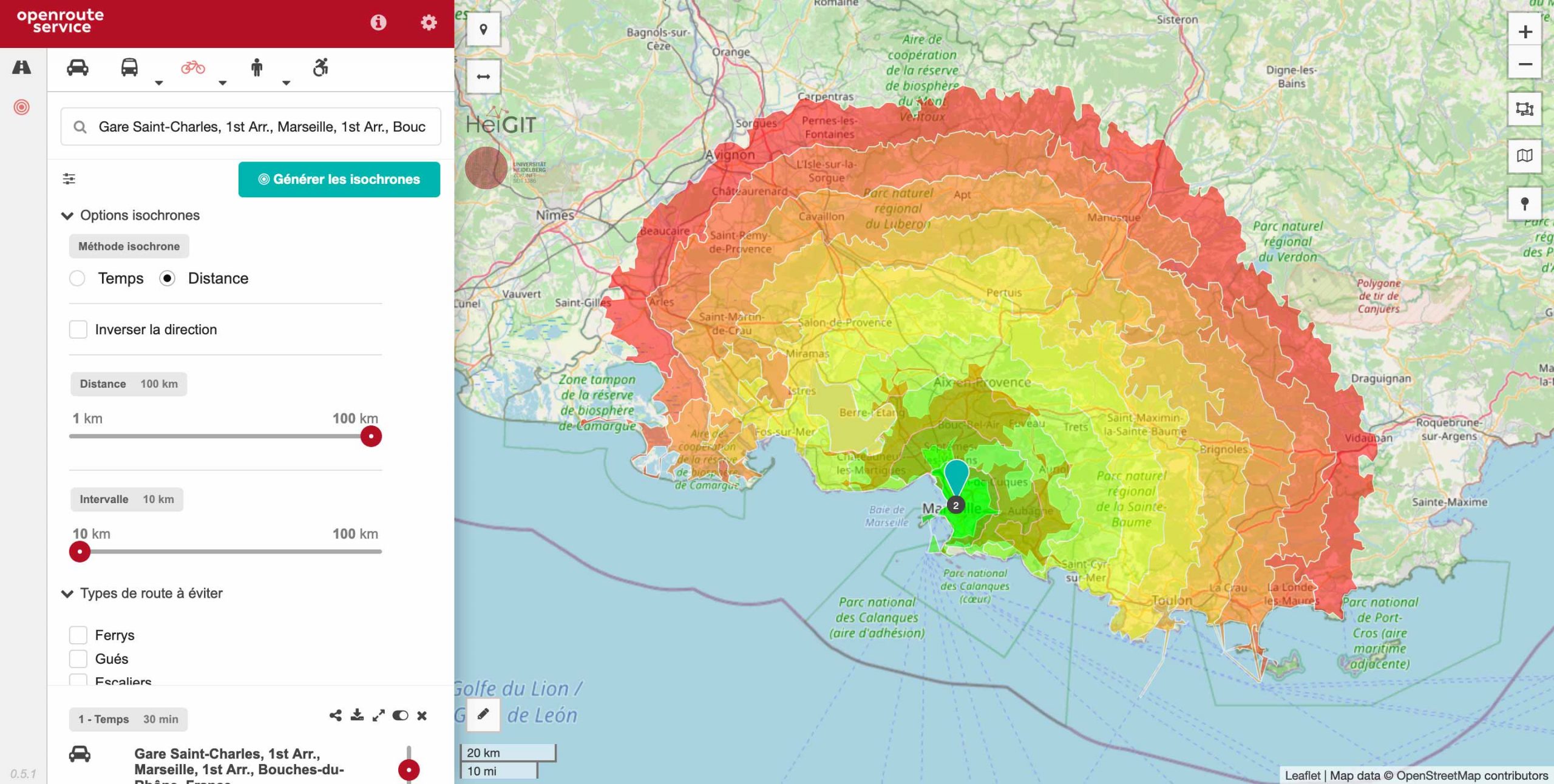
Task: Click the map marker pin button top-left
Action: click(484, 29)
